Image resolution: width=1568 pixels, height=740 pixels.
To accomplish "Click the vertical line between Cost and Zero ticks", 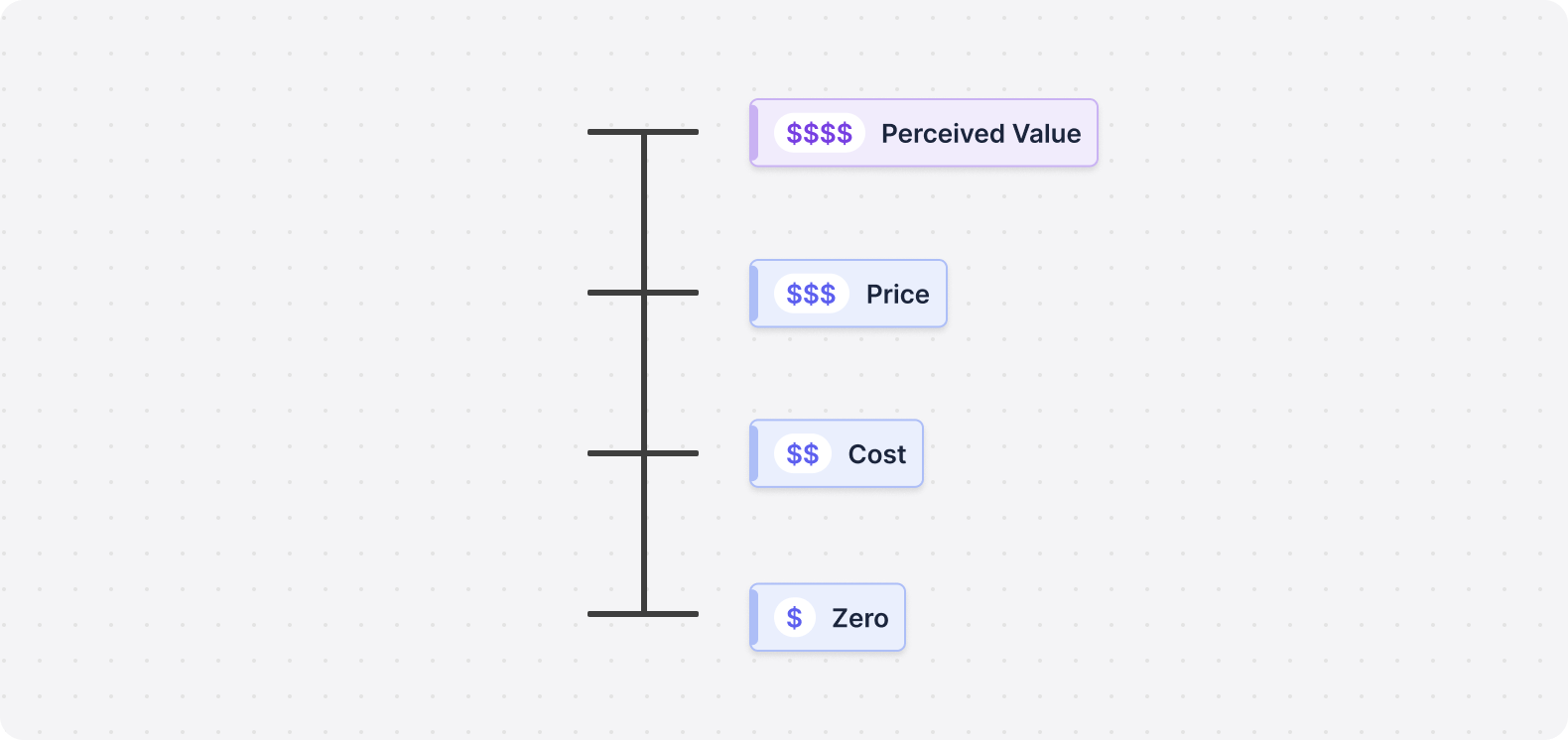I will (x=644, y=534).
